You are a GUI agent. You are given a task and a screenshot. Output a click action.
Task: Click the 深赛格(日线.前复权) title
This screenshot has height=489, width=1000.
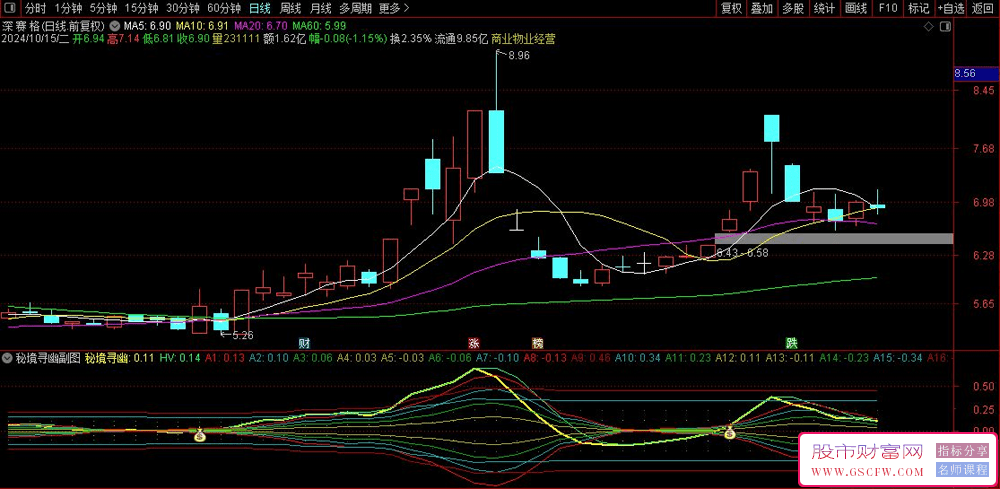[53, 27]
